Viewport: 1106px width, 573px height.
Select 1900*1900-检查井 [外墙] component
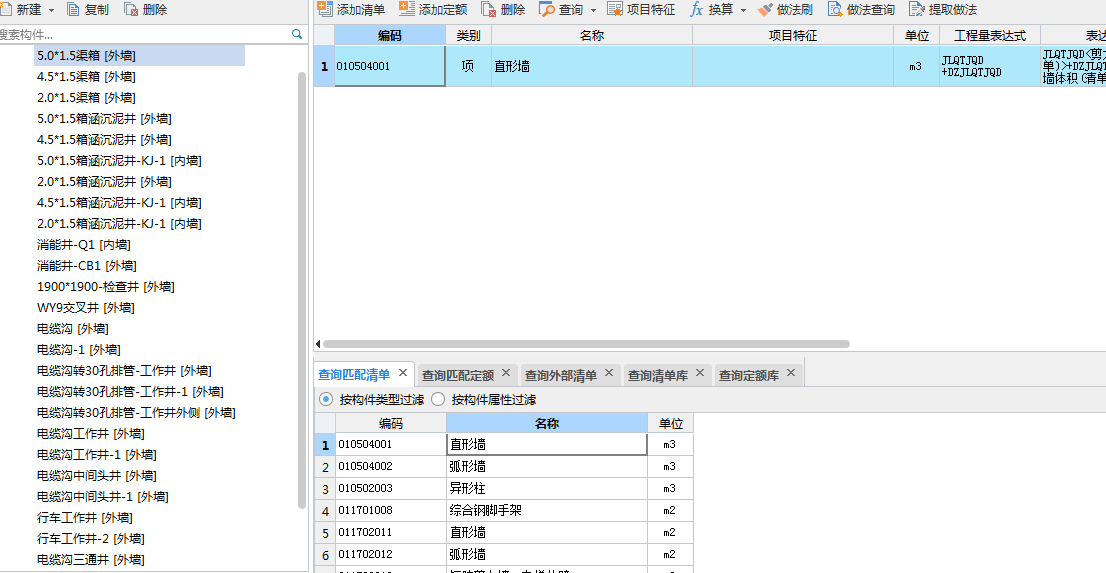(106, 287)
